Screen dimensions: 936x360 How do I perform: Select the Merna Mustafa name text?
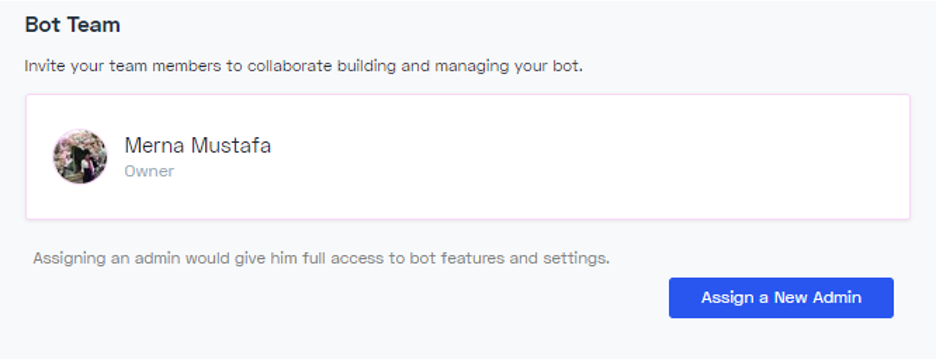point(198,145)
